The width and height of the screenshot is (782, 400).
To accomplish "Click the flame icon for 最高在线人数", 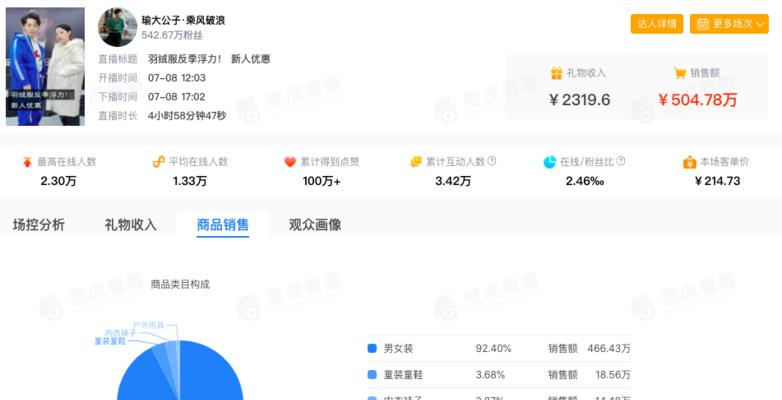I will [27, 162].
